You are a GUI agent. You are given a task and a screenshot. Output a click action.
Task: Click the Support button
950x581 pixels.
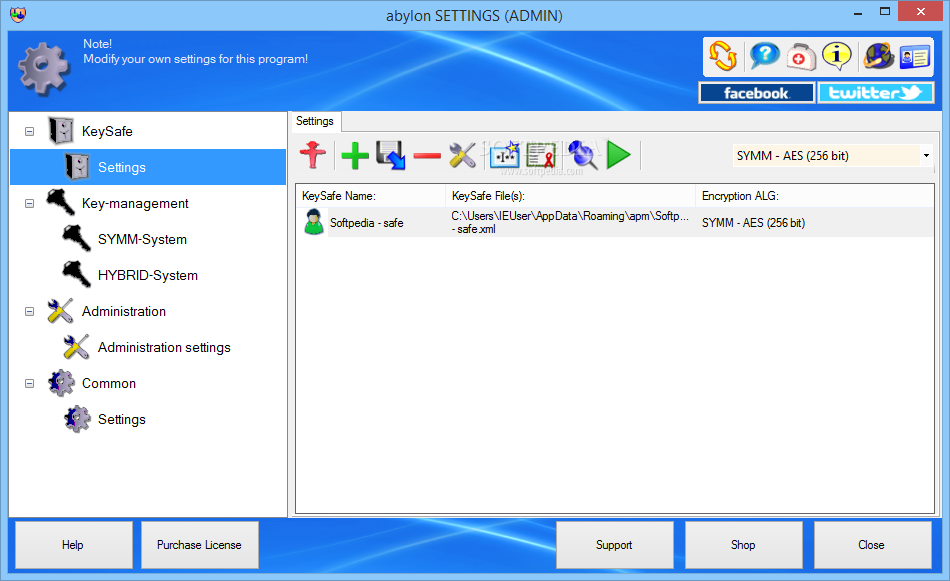pos(614,545)
